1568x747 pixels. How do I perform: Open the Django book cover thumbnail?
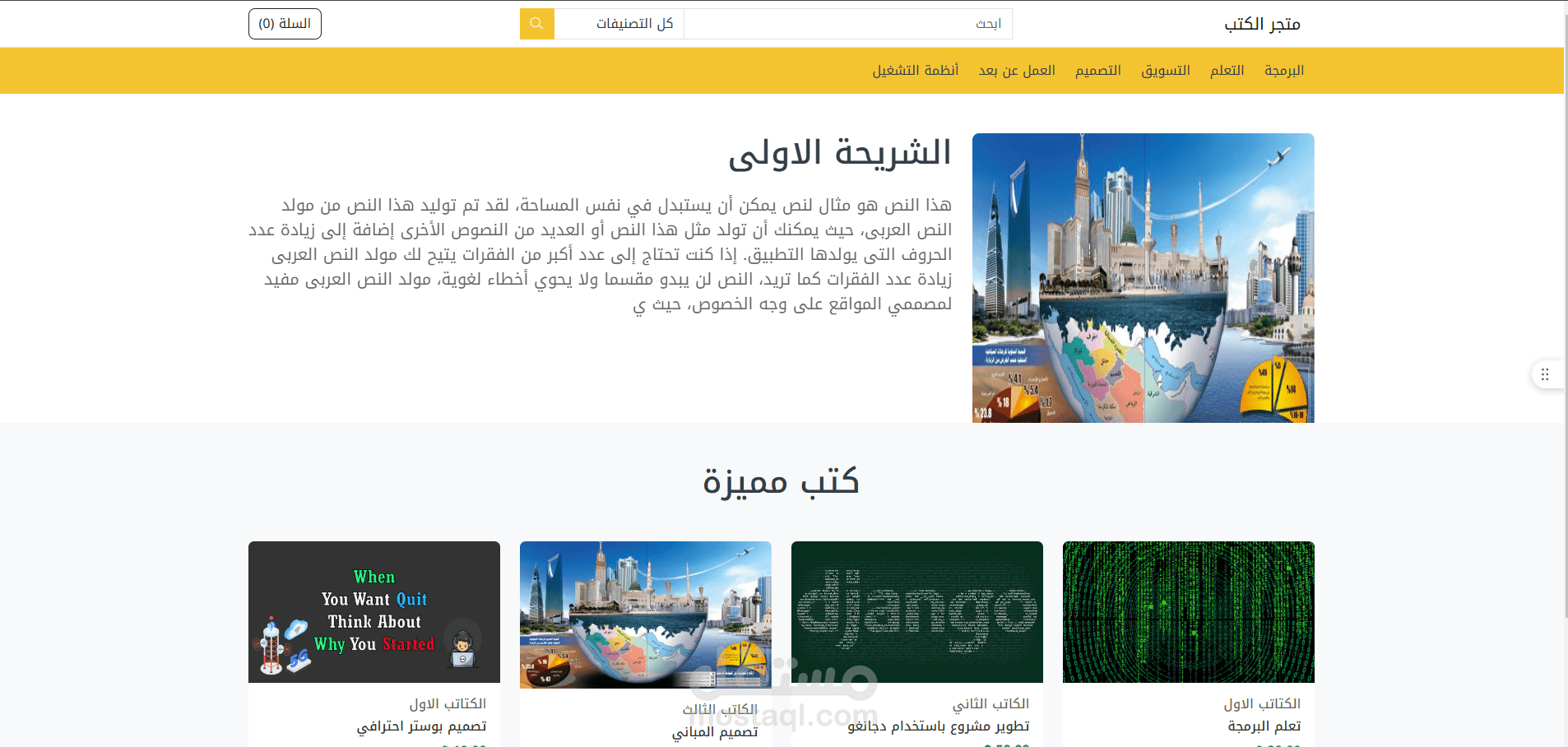pos(917,612)
